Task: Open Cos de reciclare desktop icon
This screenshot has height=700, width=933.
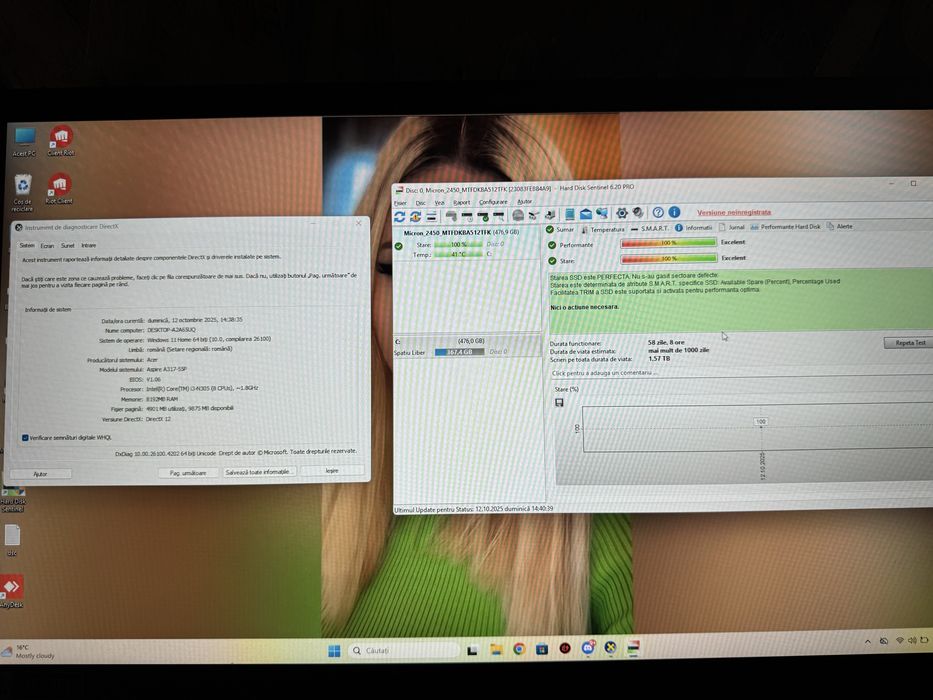Action: [23, 192]
